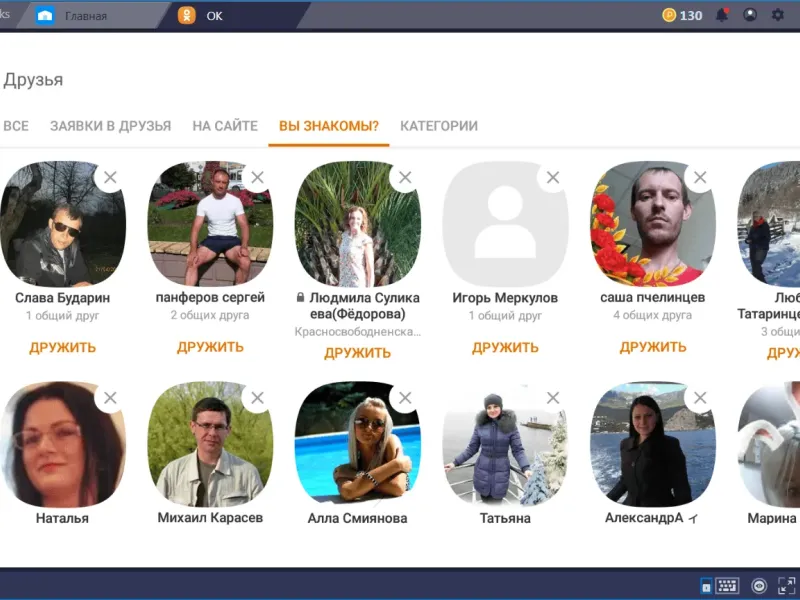Click ДРУЖИТЬ under Слава Бударин
Image resolution: width=800 pixels, height=600 pixels.
[63, 347]
